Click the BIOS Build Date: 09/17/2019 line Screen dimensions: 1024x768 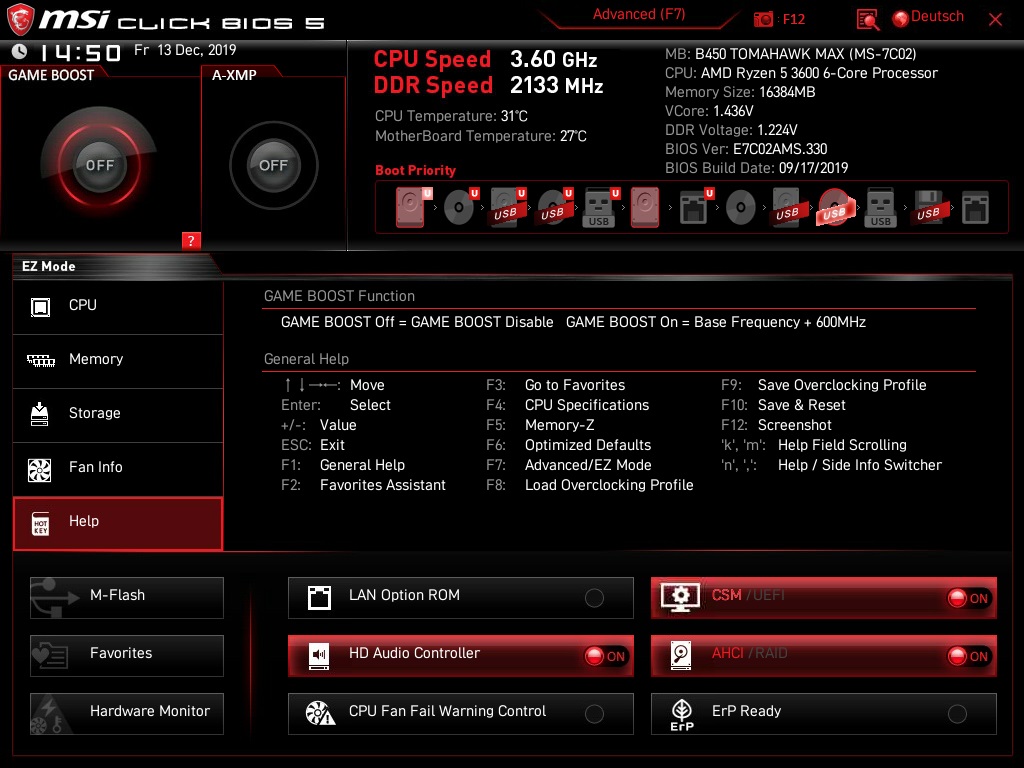tap(756, 168)
